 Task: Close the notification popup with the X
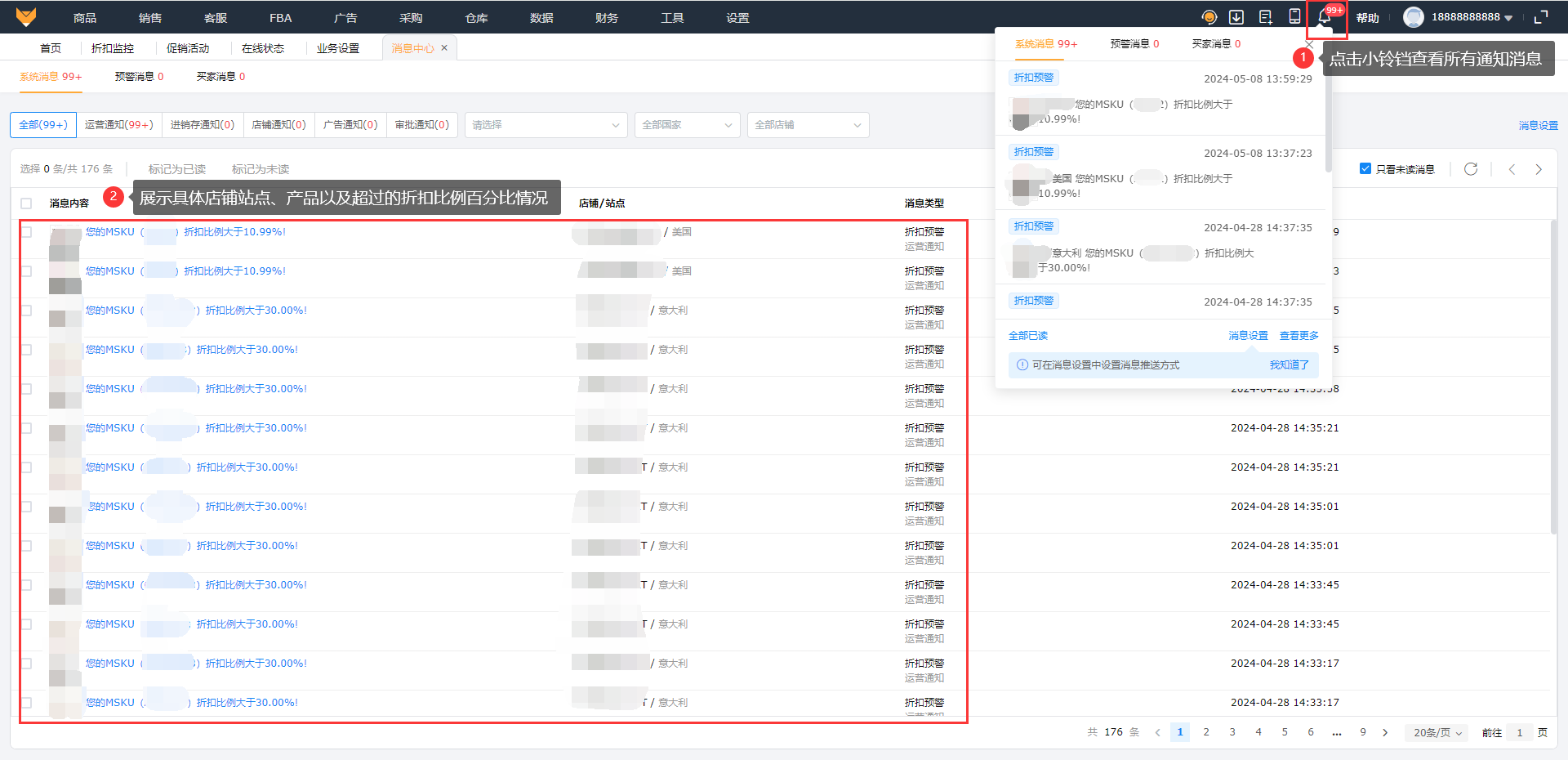point(1310,44)
